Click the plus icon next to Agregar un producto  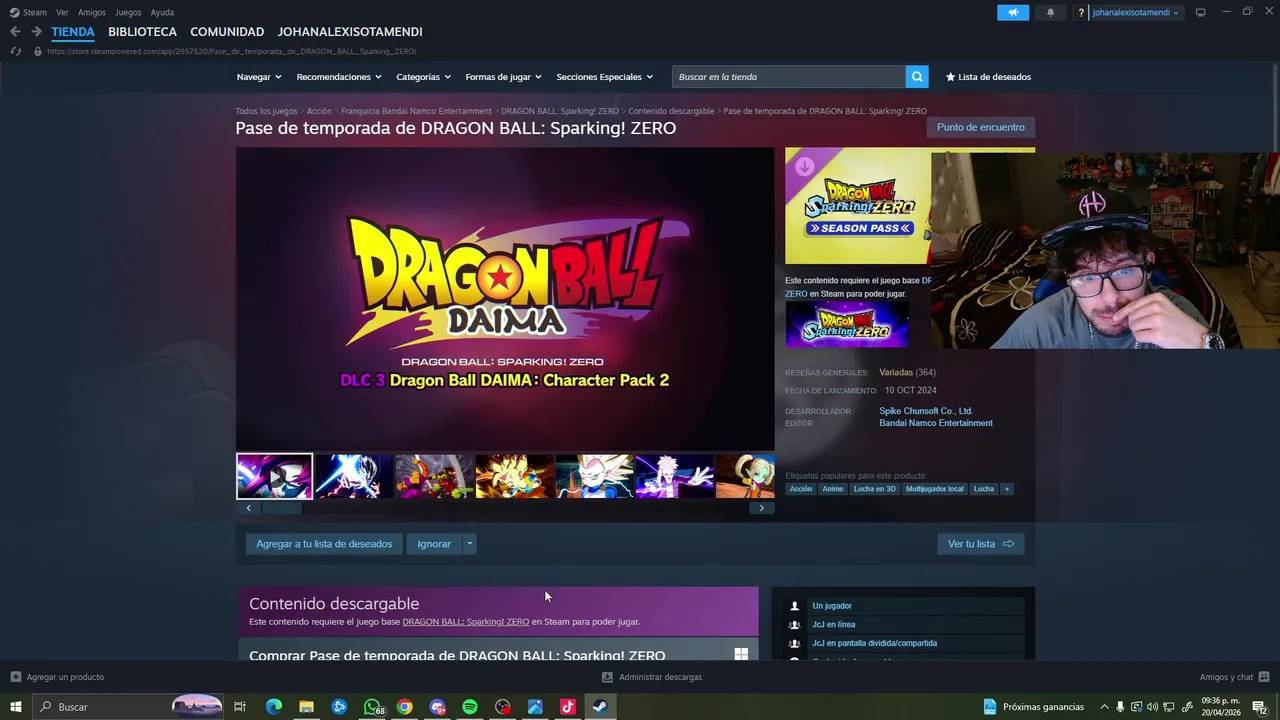click(x=15, y=677)
